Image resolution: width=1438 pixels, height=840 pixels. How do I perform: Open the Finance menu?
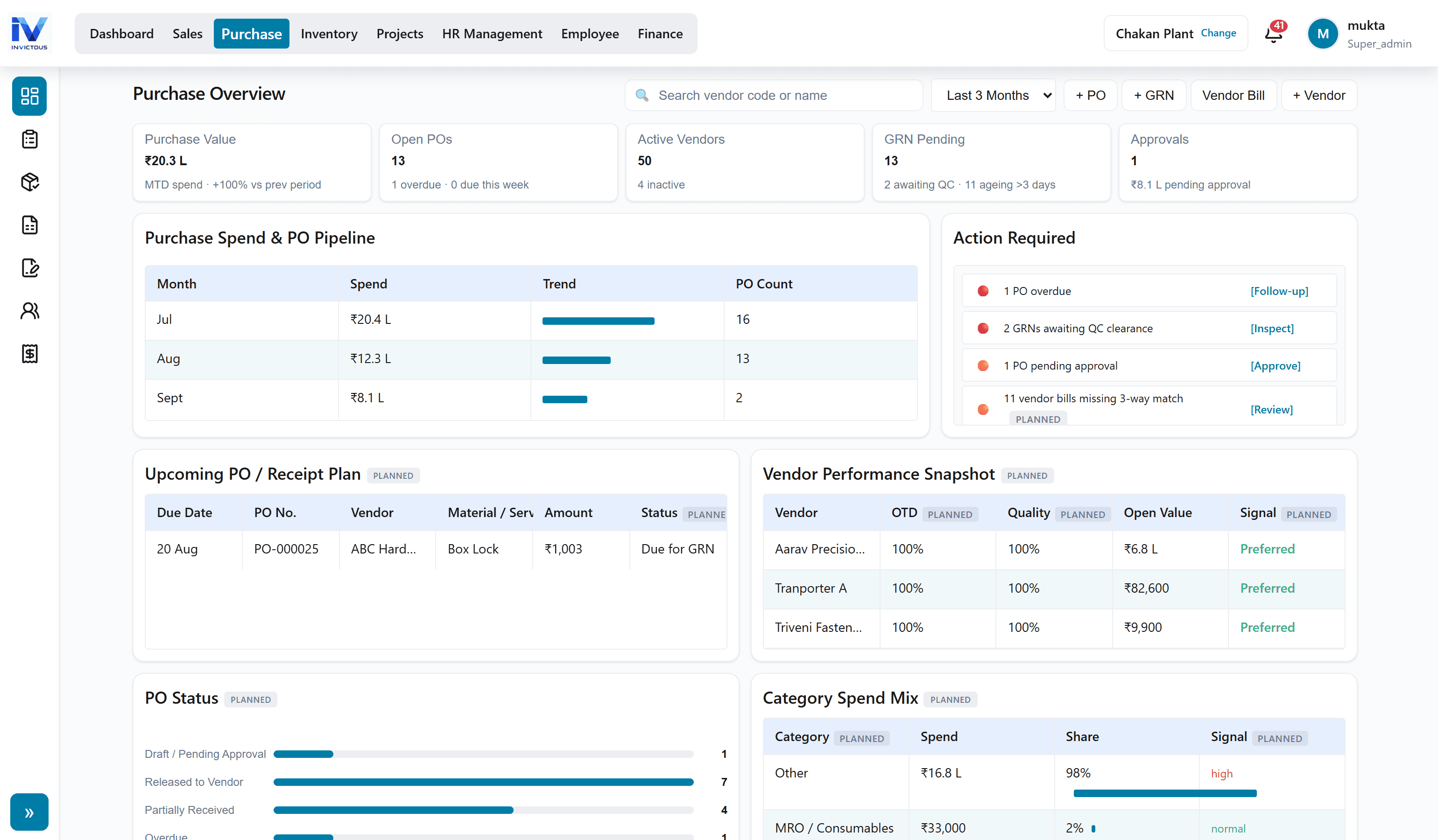click(660, 34)
